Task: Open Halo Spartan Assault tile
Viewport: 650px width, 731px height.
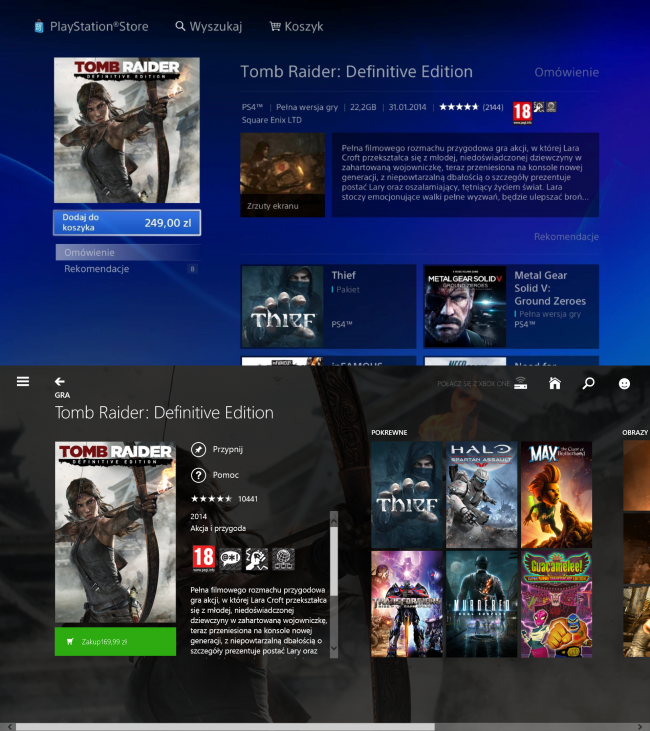Action: [x=482, y=495]
